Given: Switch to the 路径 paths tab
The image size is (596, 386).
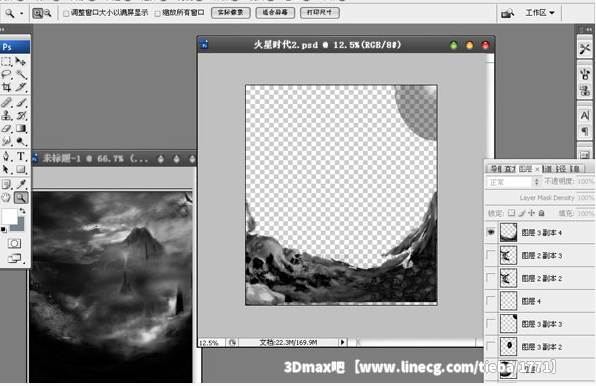Looking at the screenshot, I should click(x=561, y=169).
